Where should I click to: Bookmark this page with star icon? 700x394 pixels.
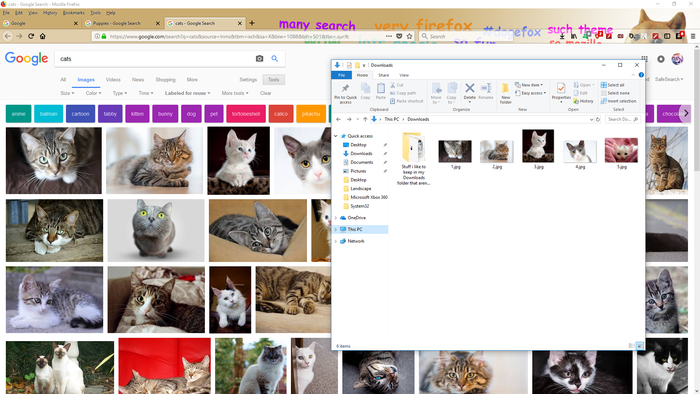tap(409, 36)
